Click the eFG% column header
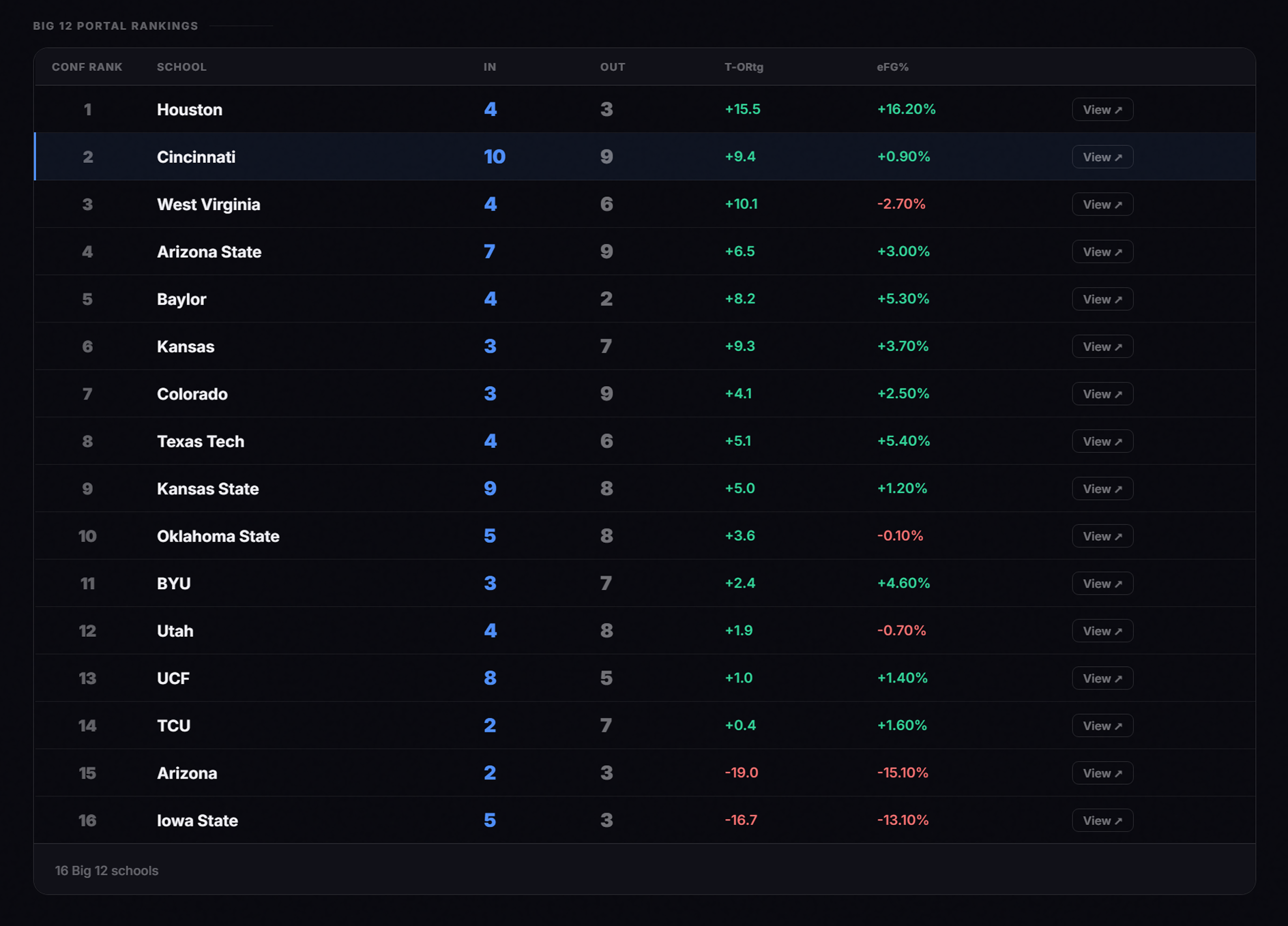The height and width of the screenshot is (926, 1288). [x=892, y=67]
